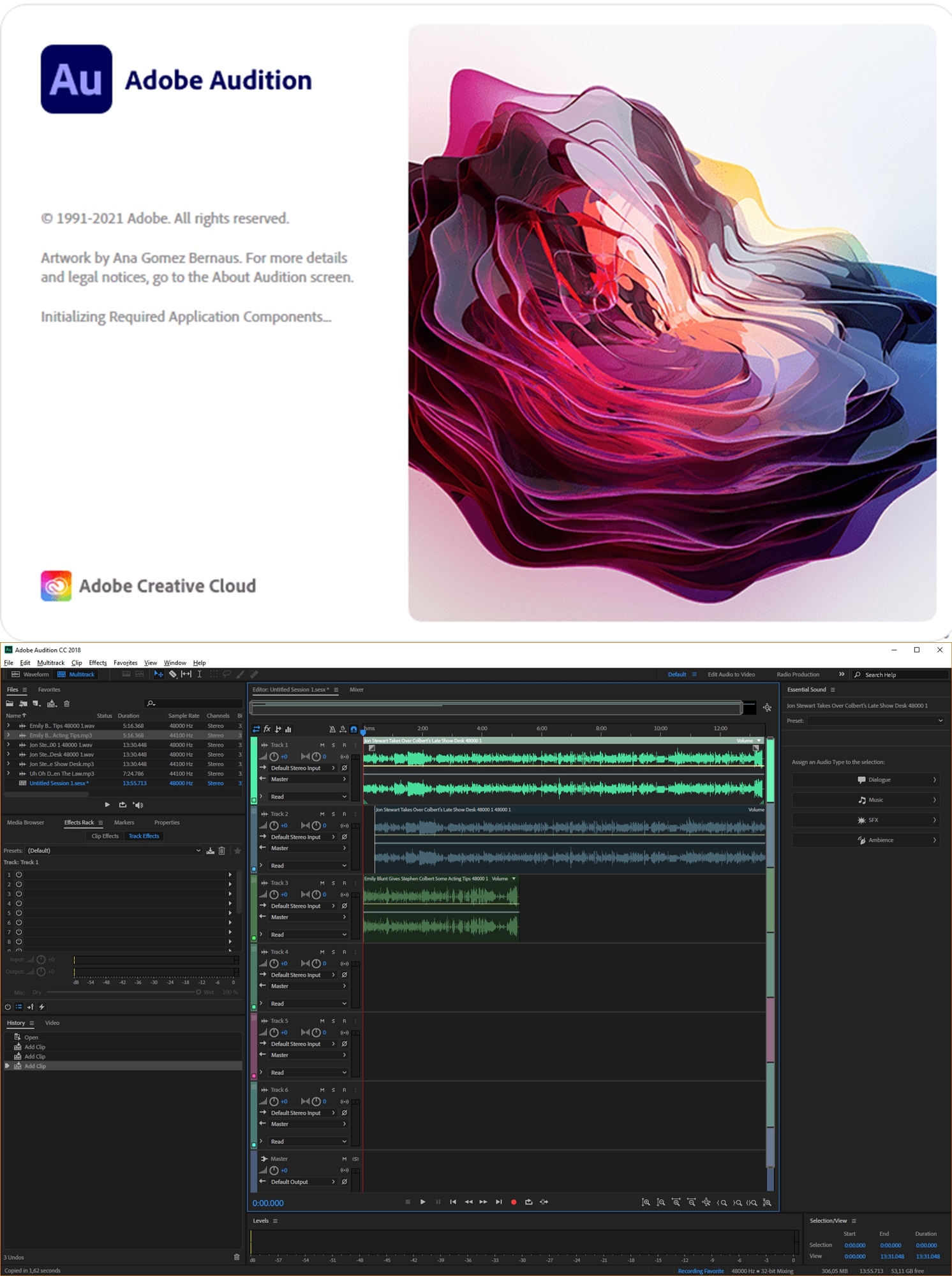Screen dimensions: 952x1276
Task: Open Volume dropdown on Emily Blunt clip
Action: [x=514, y=879]
